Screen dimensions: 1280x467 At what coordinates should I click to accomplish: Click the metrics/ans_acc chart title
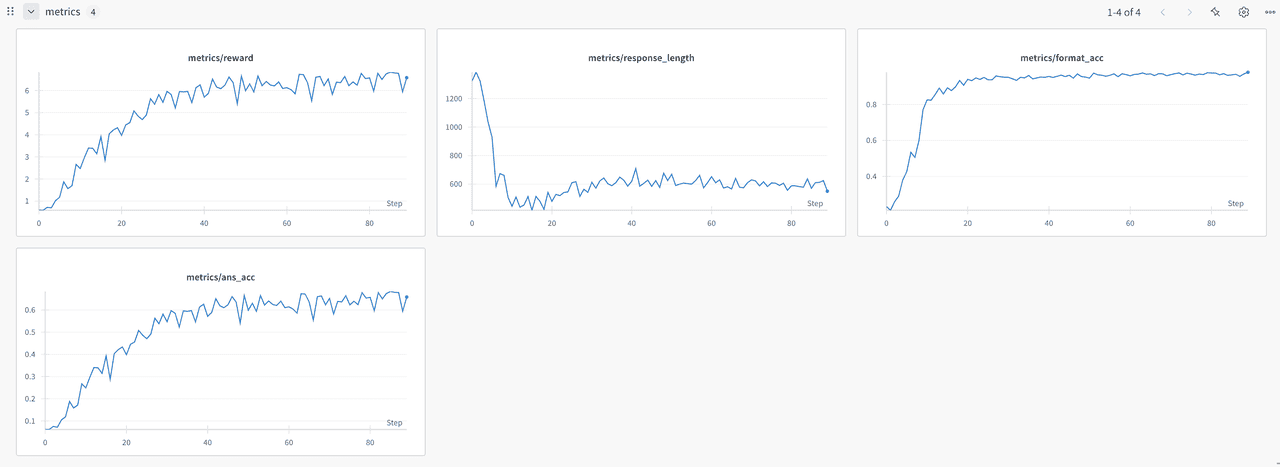(220, 278)
